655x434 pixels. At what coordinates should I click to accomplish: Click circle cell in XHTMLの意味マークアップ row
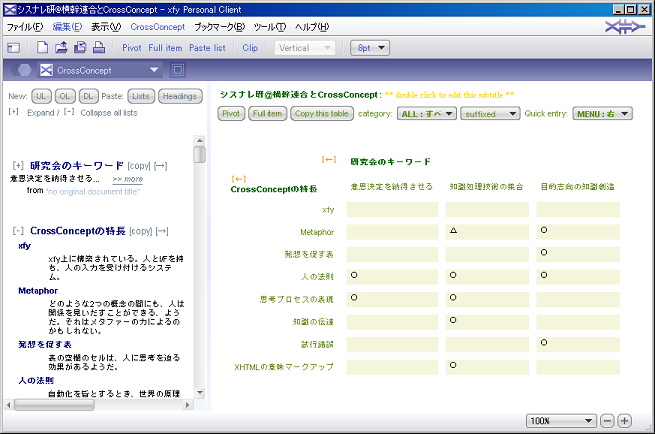[x=487, y=367]
